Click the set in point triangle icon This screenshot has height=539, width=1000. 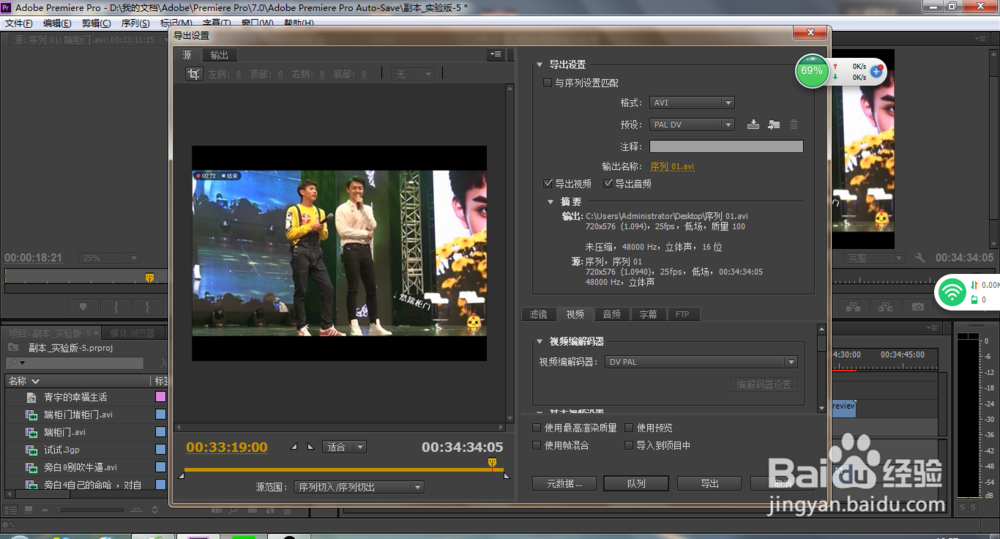294,447
